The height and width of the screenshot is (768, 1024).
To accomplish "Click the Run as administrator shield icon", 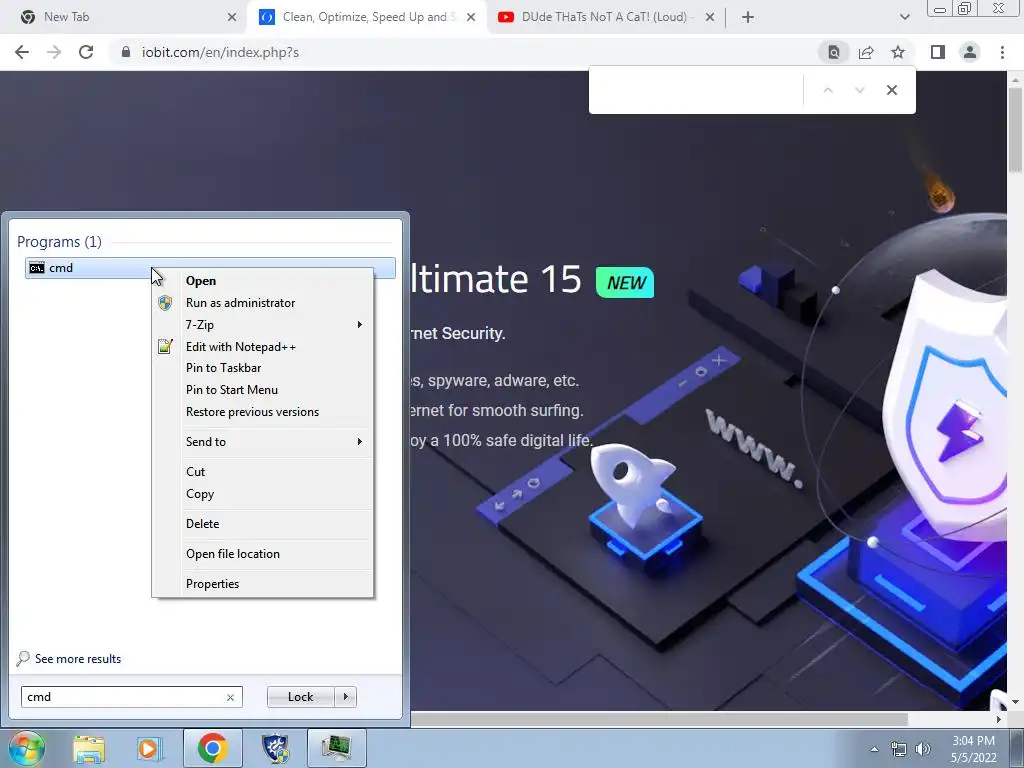I will tap(165, 303).
